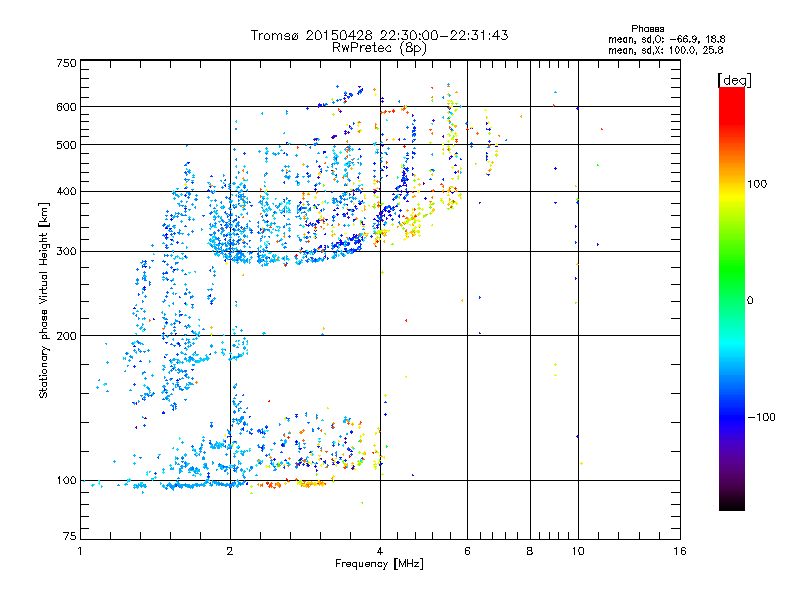Click the 'Stationary phase Virtual Height [km]' axis title

click(44, 300)
